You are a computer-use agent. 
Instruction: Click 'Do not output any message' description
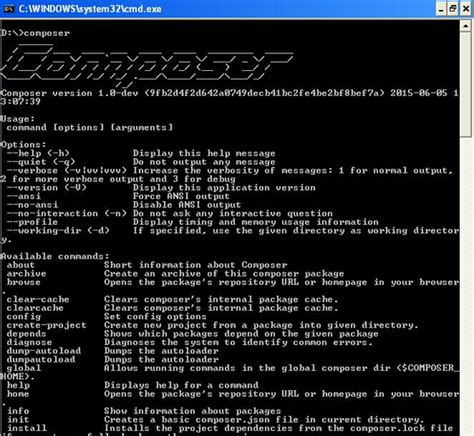(204, 162)
